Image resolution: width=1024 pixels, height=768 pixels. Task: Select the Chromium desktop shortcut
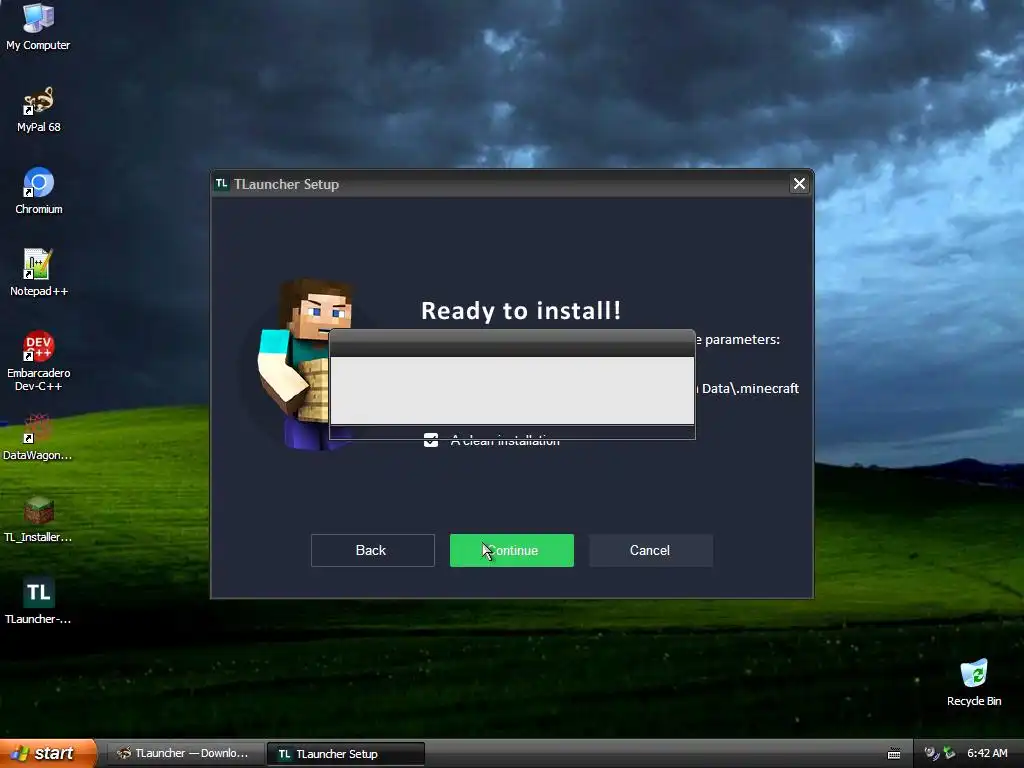tap(39, 191)
